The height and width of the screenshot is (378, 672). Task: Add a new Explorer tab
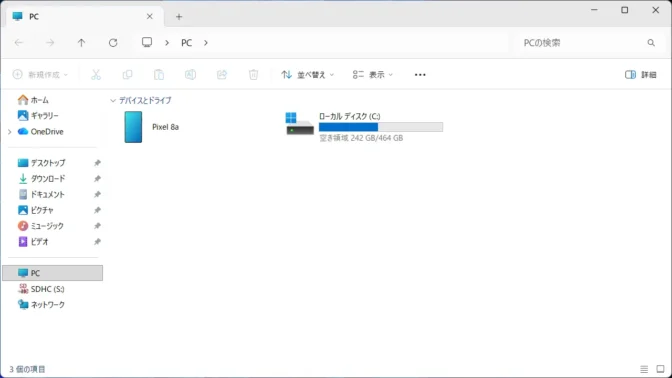tap(179, 17)
